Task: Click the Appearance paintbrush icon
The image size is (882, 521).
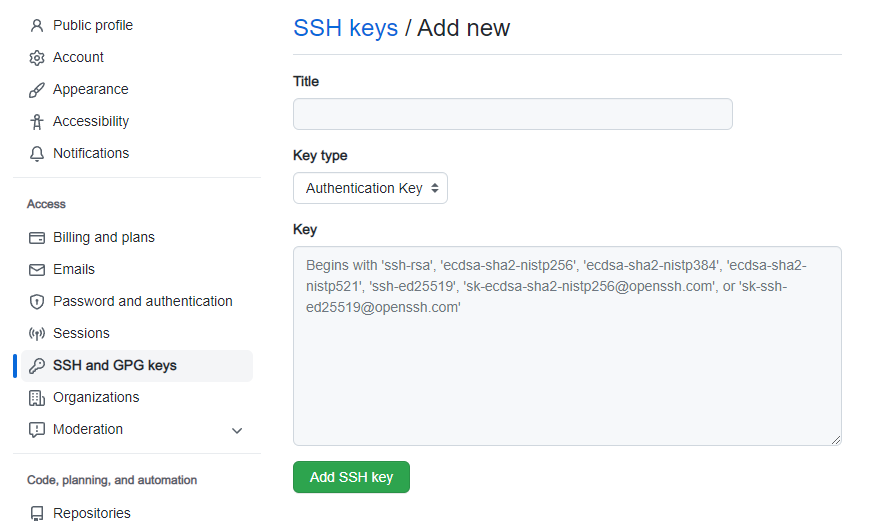Action: coord(37,89)
